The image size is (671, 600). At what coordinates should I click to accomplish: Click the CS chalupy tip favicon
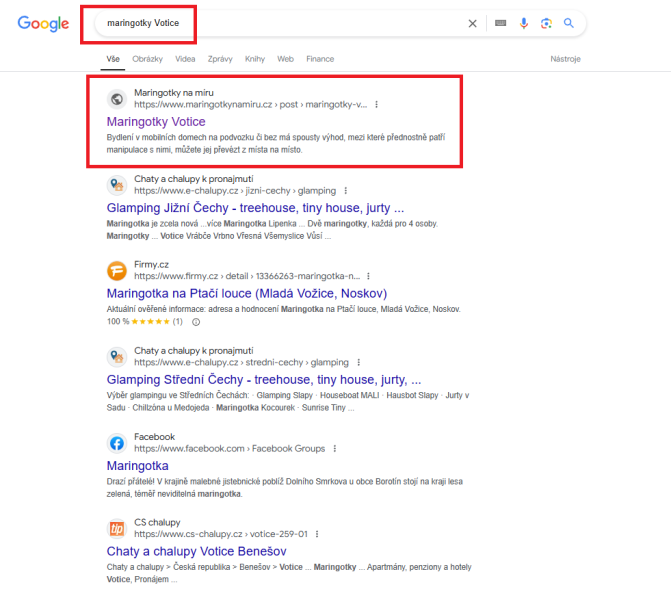pyautogui.click(x=117, y=529)
